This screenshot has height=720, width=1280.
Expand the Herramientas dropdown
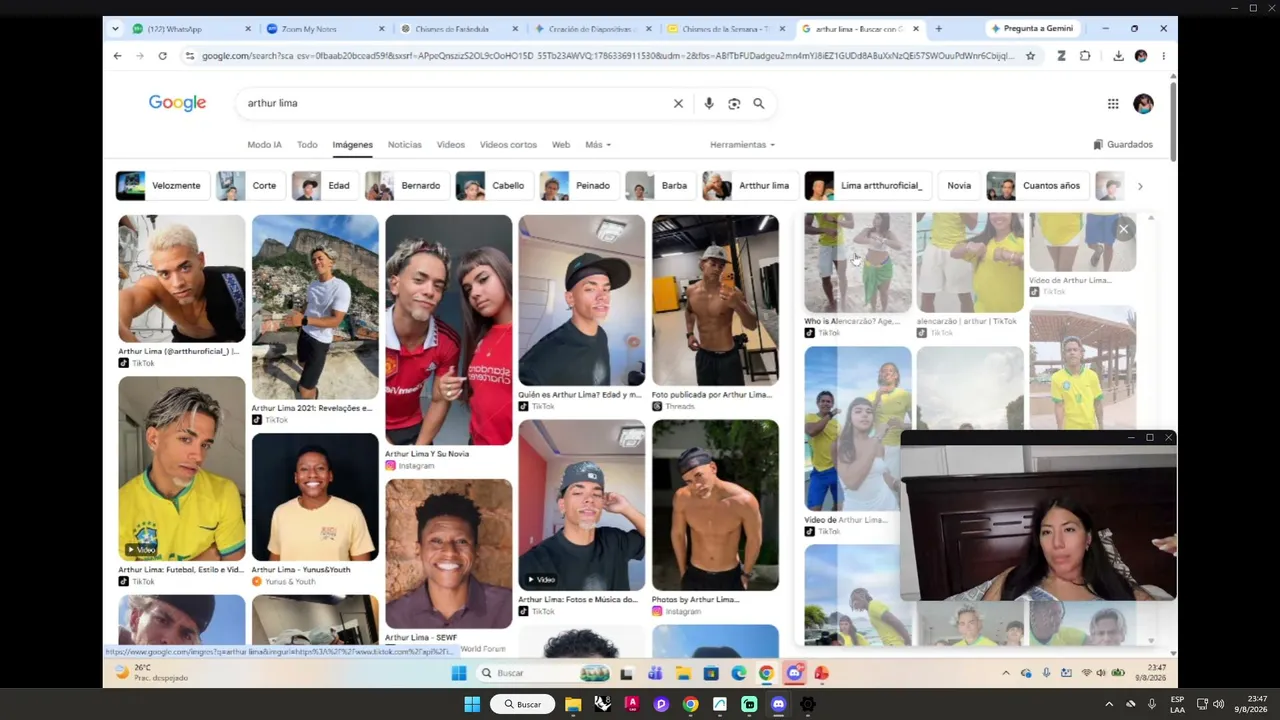[x=742, y=145]
